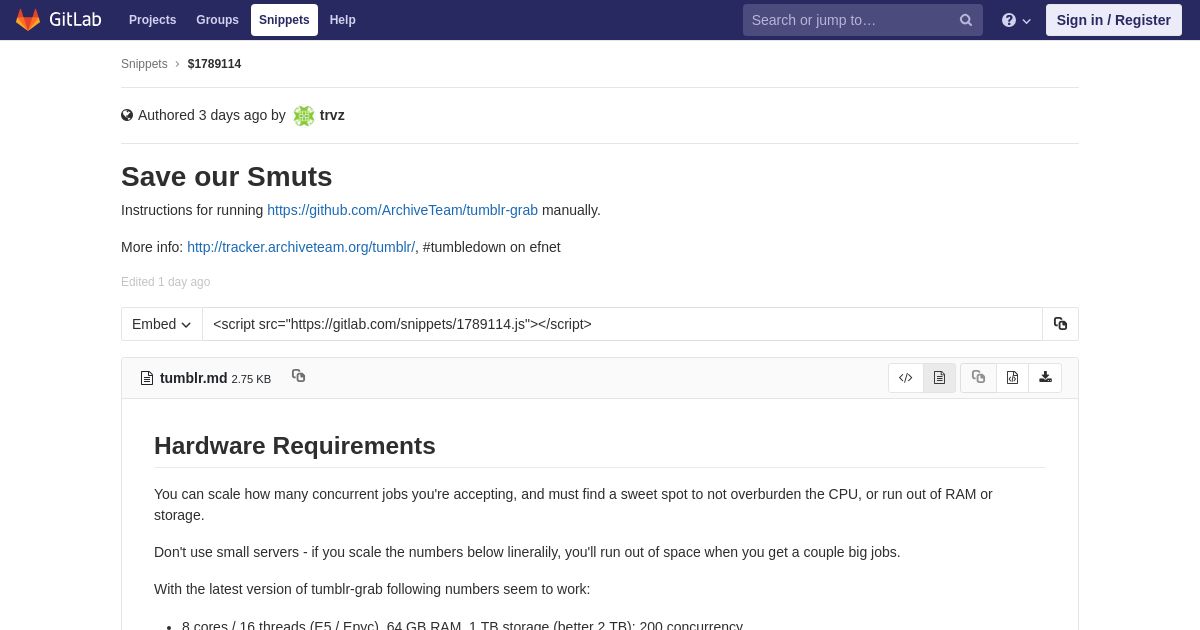Focus the Search or jump to field

point(862,20)
